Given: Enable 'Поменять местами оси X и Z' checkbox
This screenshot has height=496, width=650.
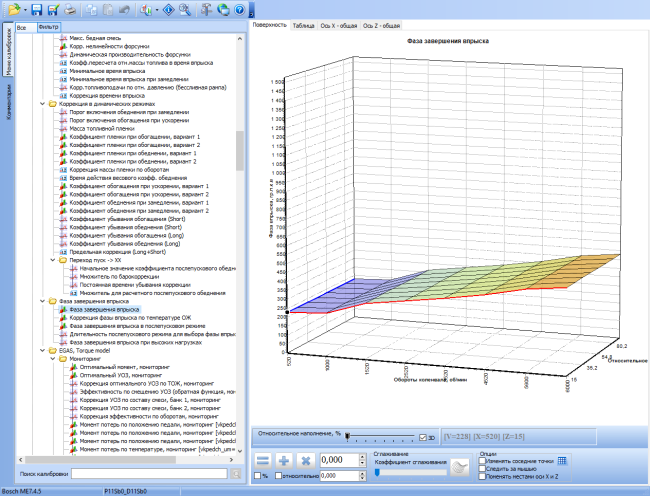Looking at the screenshot, I should tap(482, 477).
